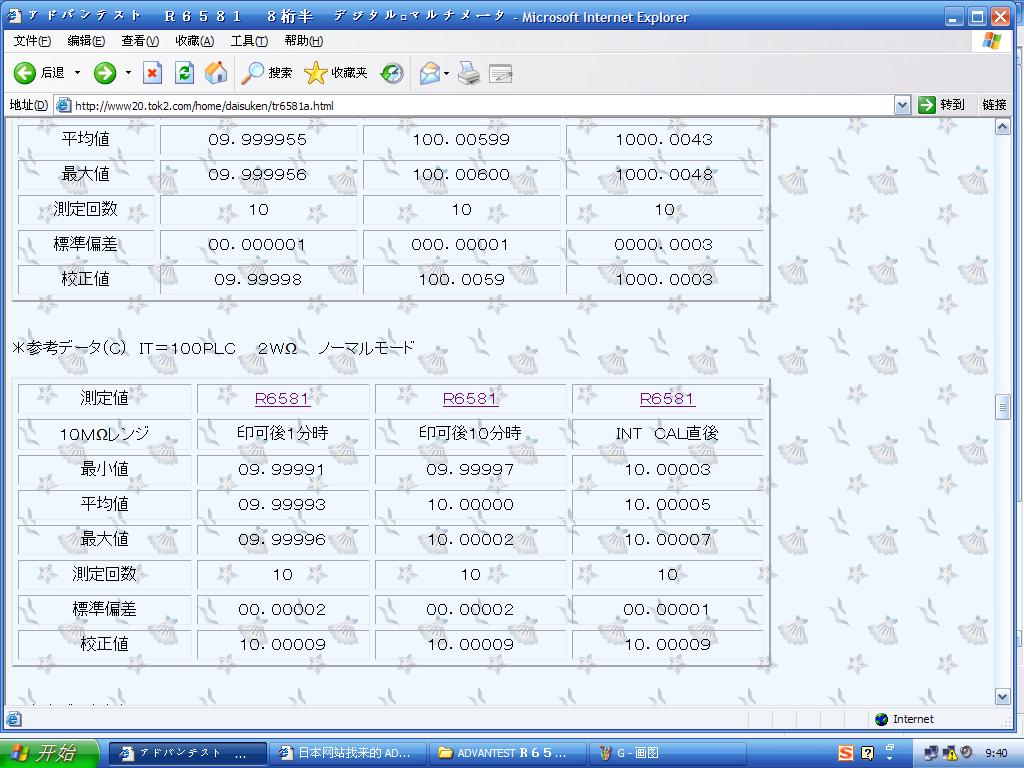Click the scrollbar up arrow

1003,127
